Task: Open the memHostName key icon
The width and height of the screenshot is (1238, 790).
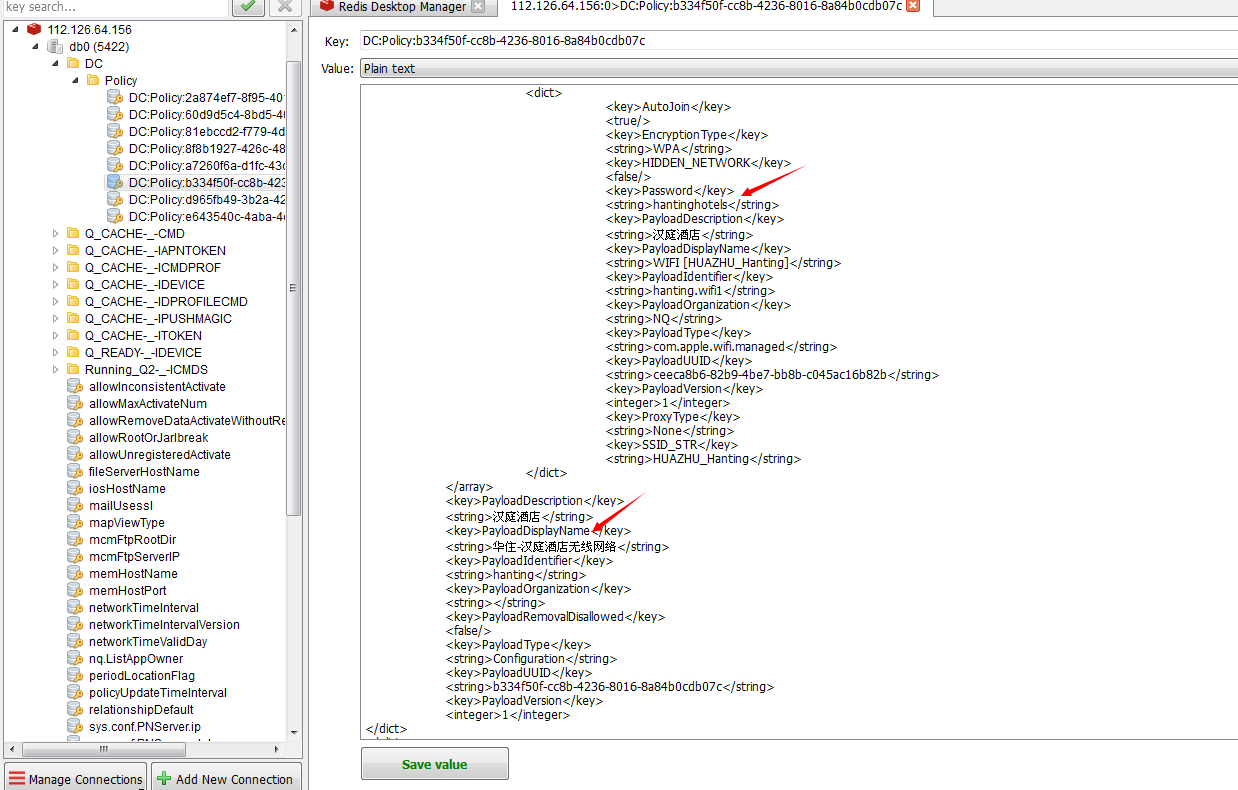Action: (74, 573)
